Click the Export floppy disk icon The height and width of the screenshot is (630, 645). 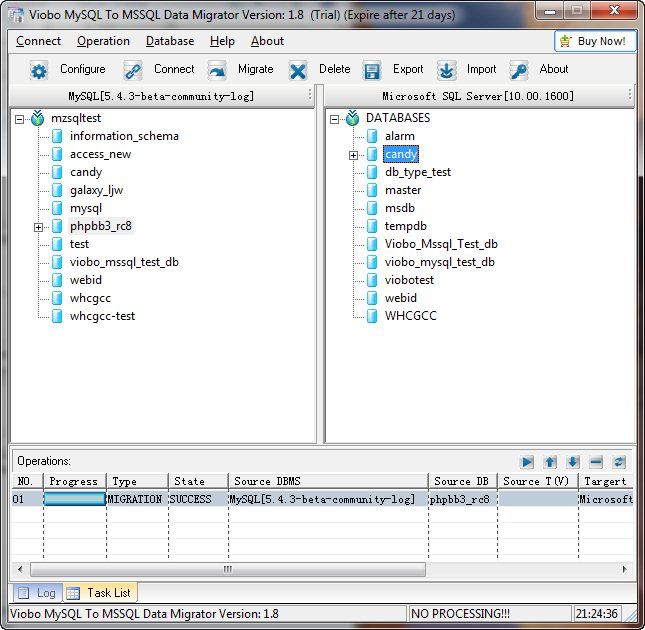(x=372, y=71)
